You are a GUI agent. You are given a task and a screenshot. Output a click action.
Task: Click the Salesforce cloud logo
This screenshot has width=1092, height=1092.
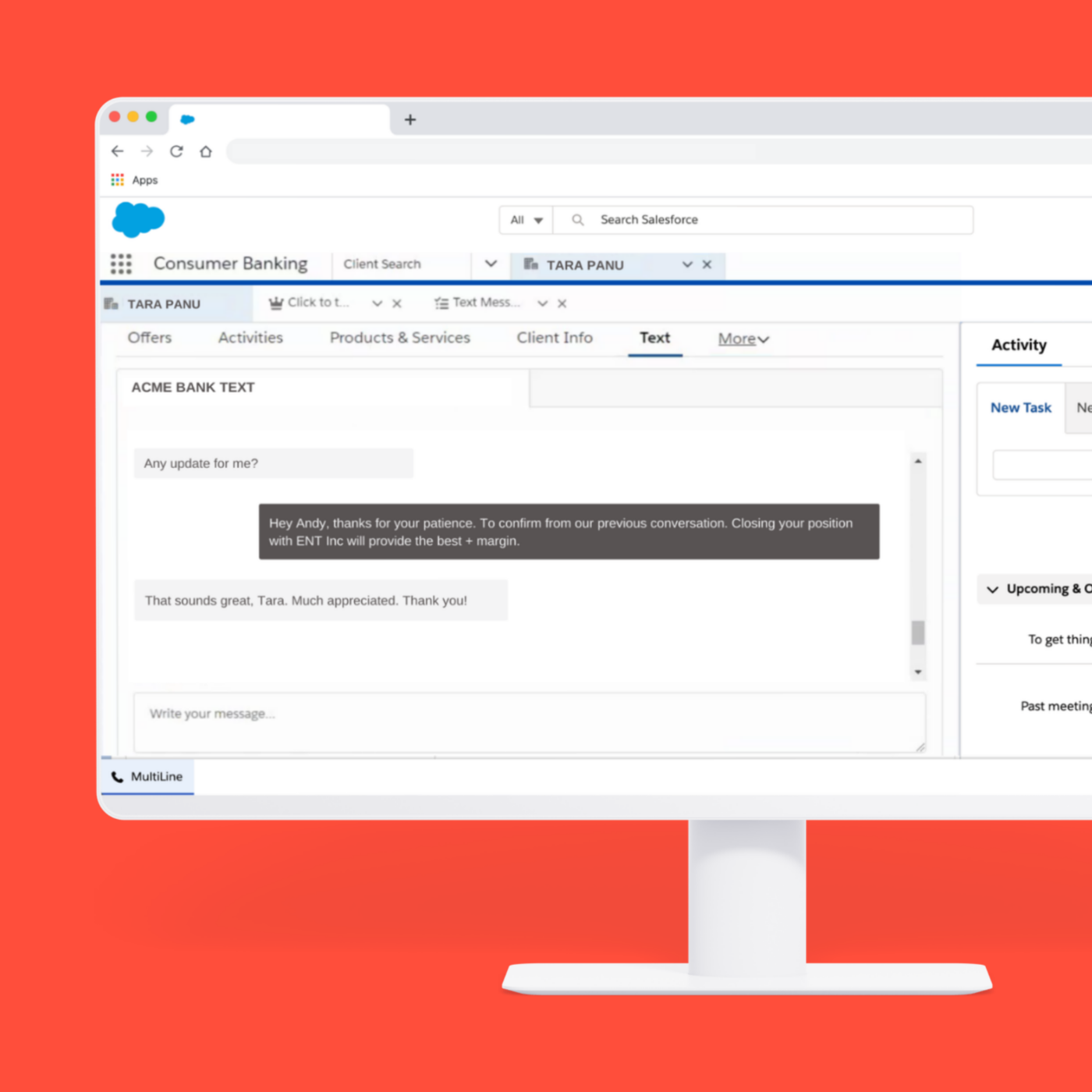coord(138,219)
